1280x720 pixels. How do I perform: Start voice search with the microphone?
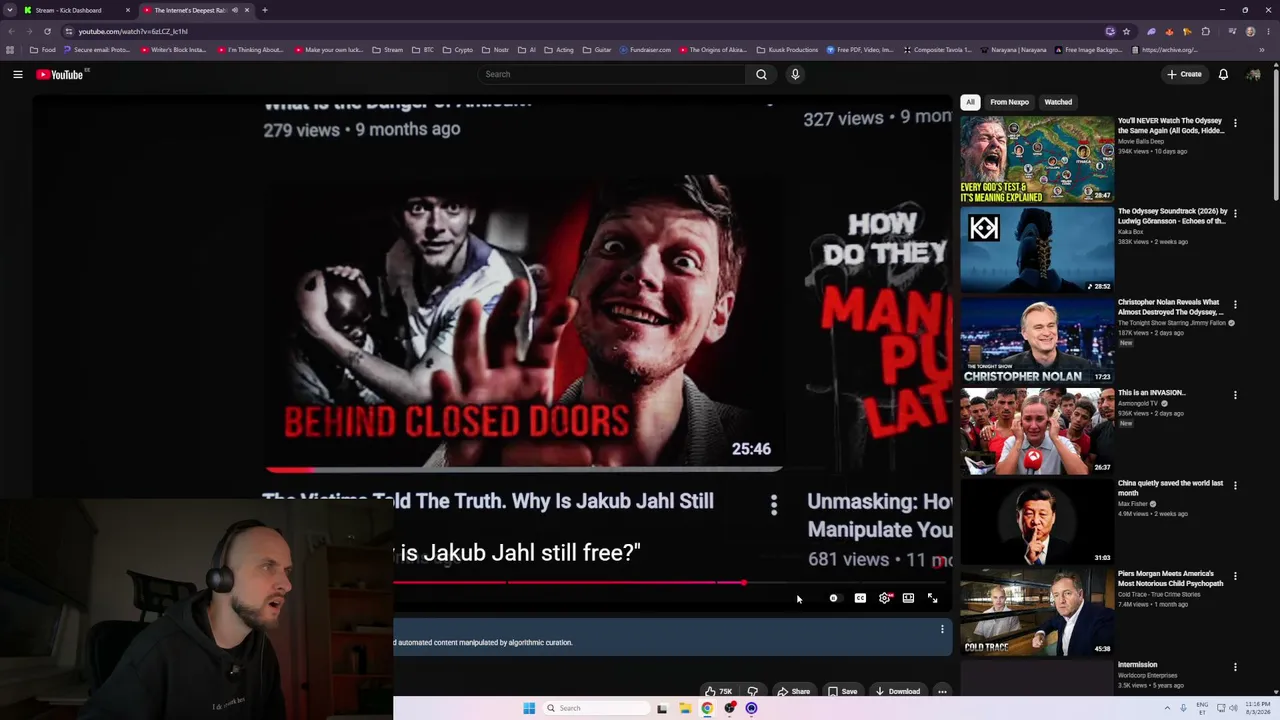pos(795,74)
